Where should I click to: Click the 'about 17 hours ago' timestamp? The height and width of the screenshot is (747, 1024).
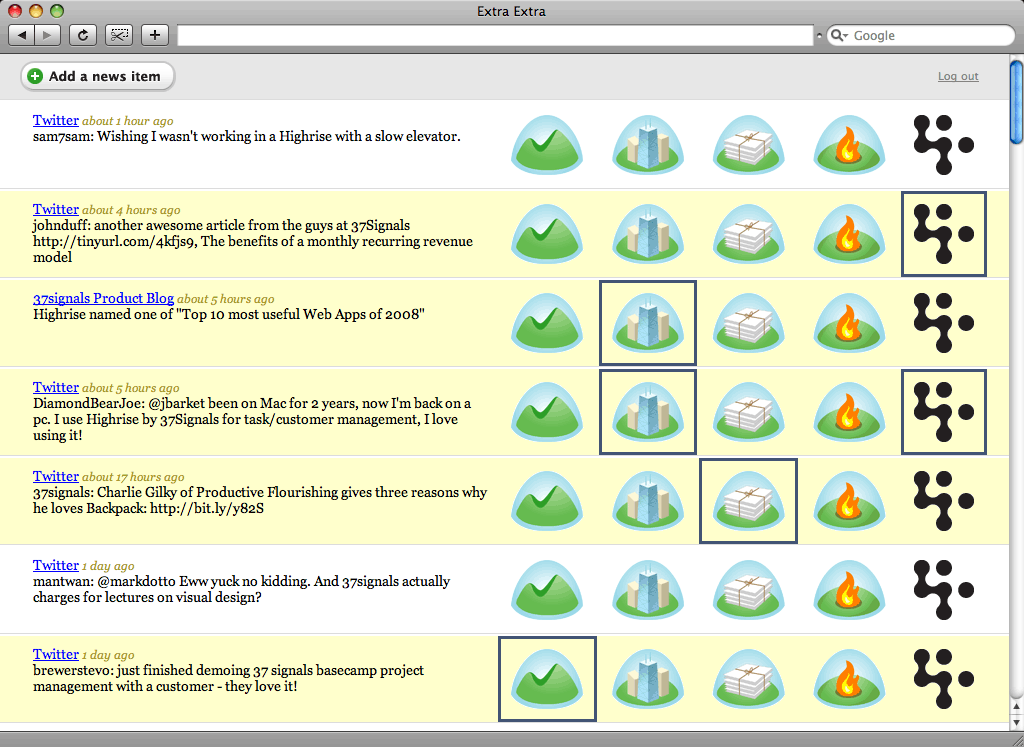click(133, 477)
